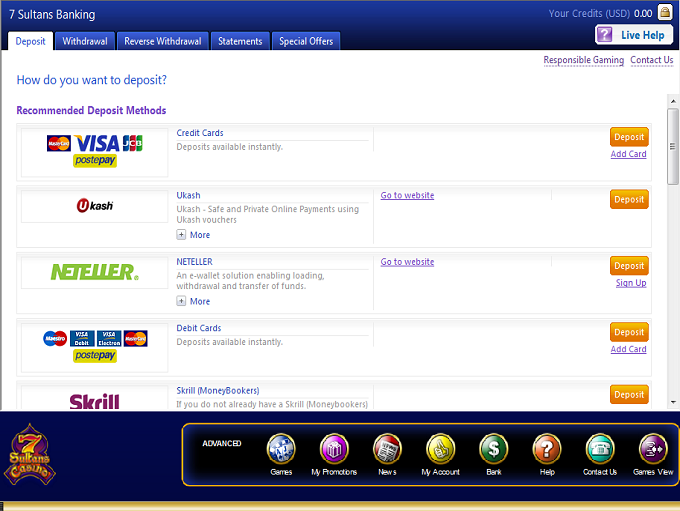Open the Reverse Withdrawal tab
680x511 pixels.
pos(163,41)
